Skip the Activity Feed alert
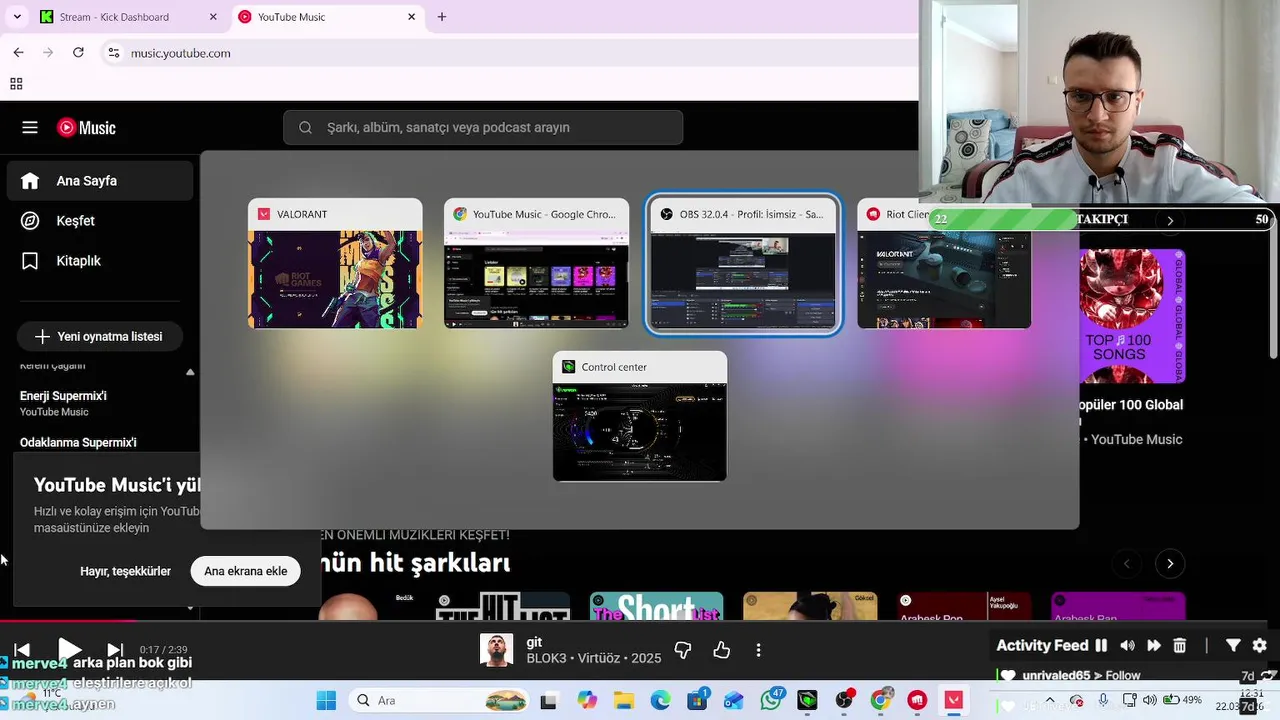Screen dimensions: 1280x720 click(1153, 646)
